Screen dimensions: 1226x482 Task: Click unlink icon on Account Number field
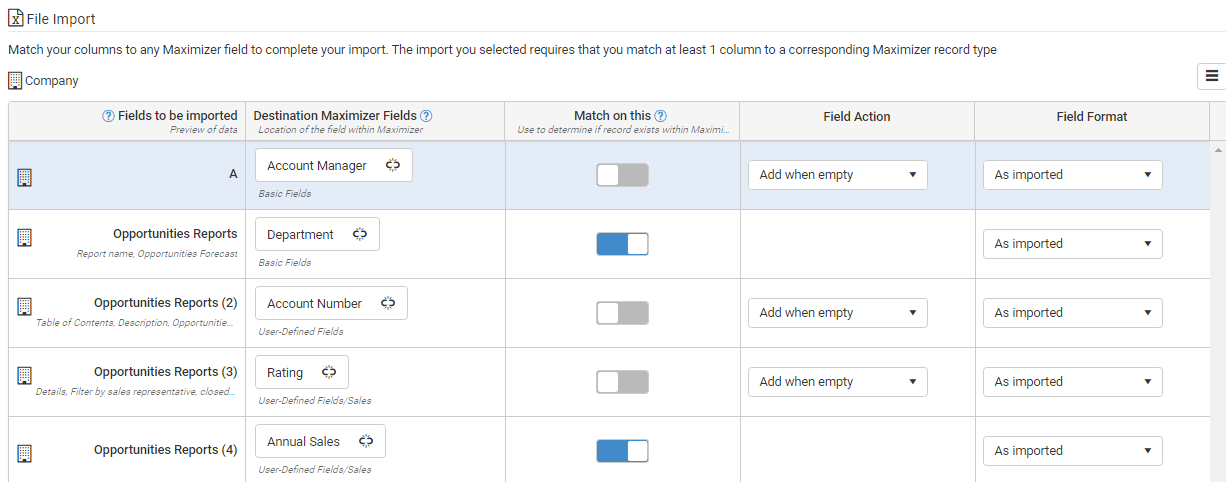click(388, 304)
